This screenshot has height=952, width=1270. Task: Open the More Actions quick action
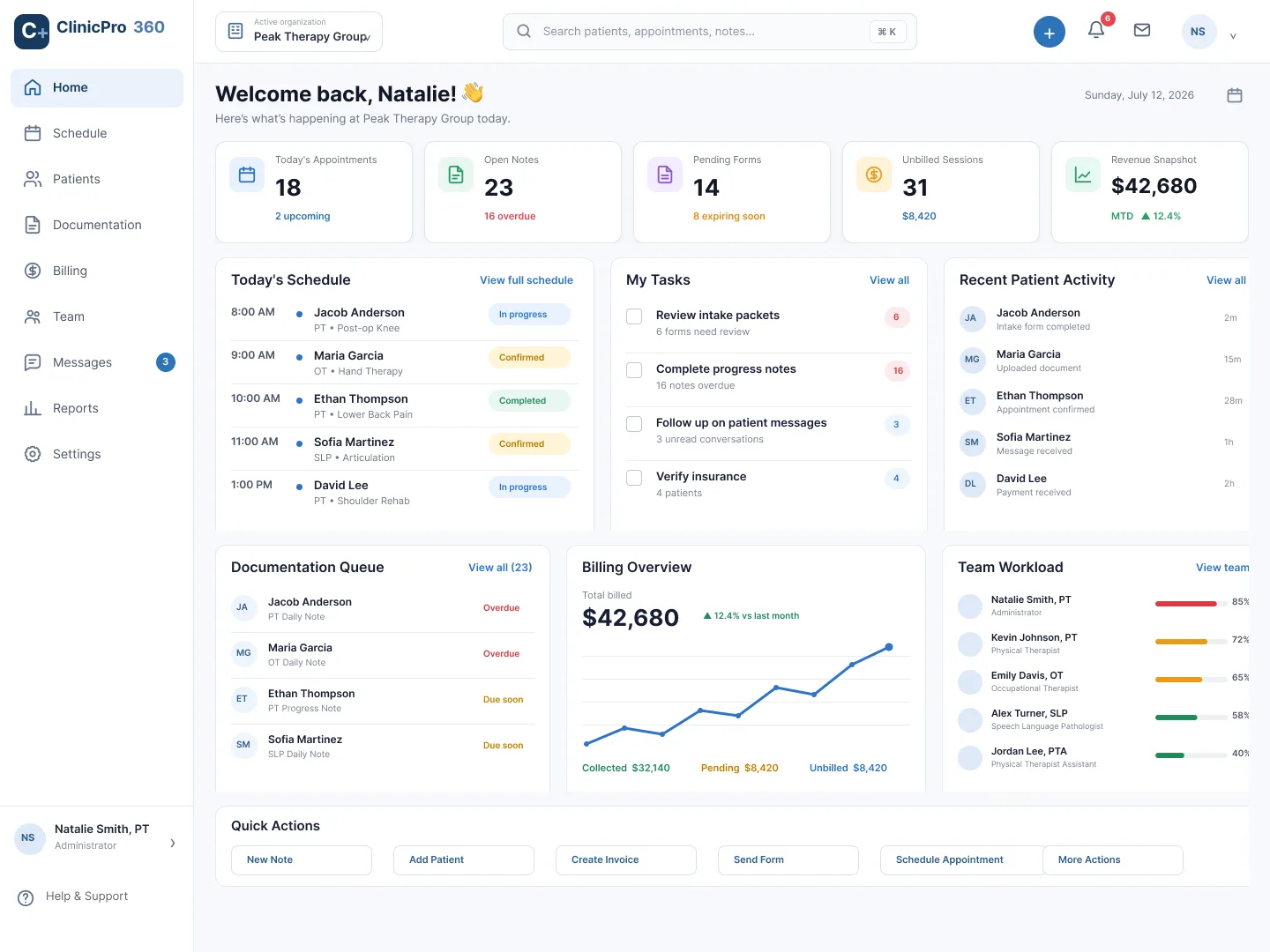pos(1113,860)
